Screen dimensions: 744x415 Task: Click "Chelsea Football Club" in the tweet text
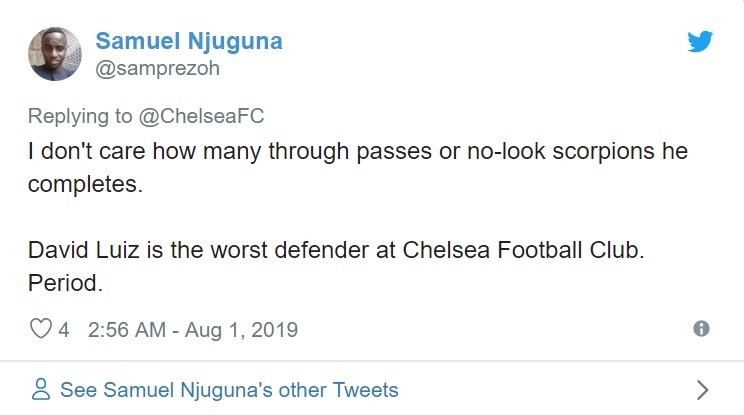tap(520, 249)
